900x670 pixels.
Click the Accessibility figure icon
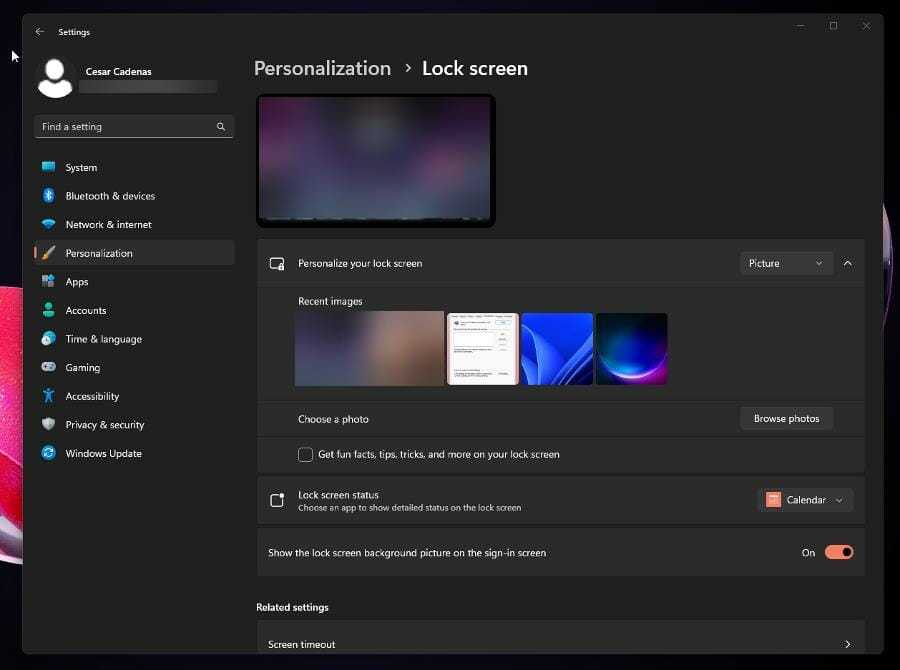pos(49,396)
